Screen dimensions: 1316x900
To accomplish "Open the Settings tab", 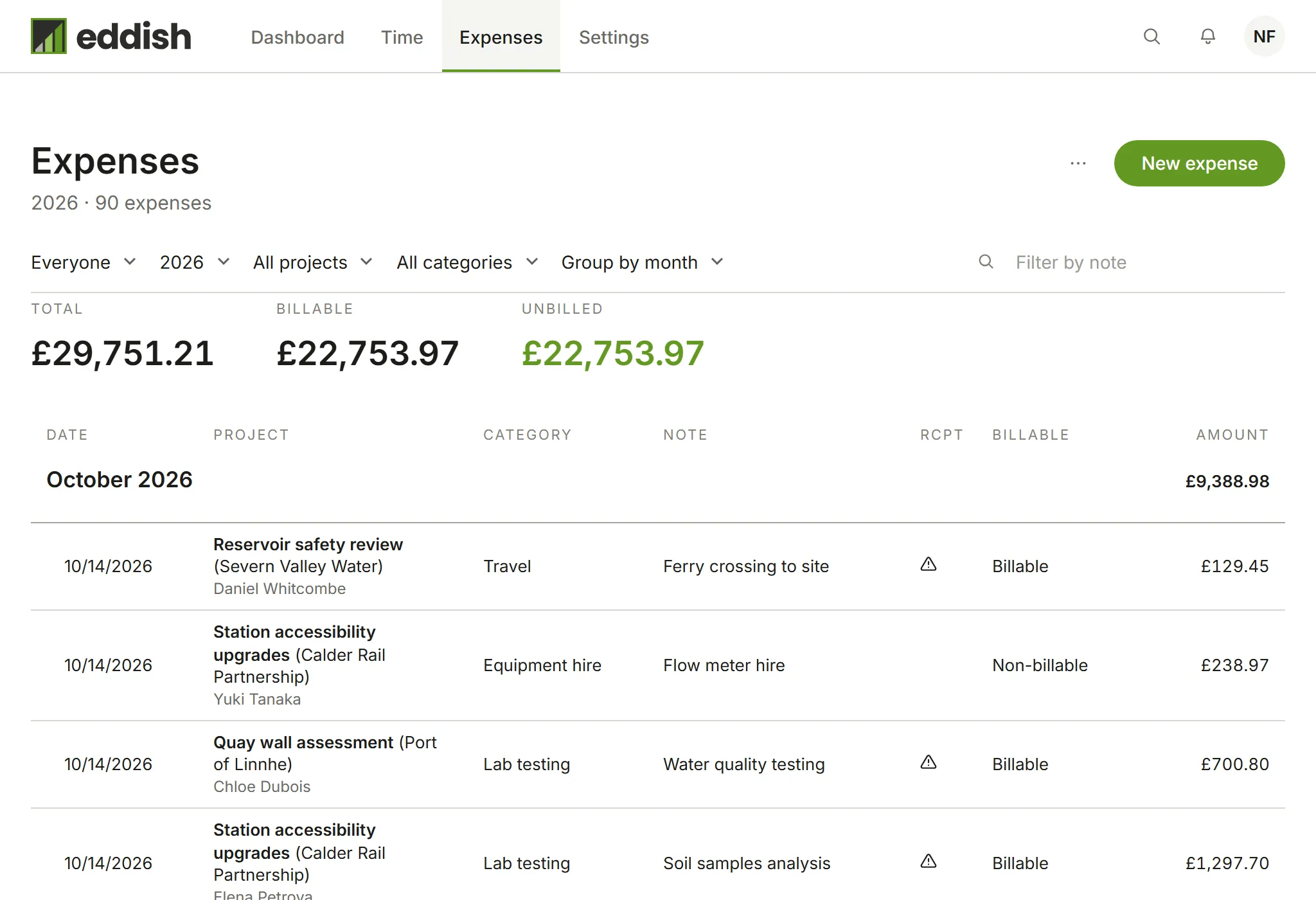I will click(614, 37).
